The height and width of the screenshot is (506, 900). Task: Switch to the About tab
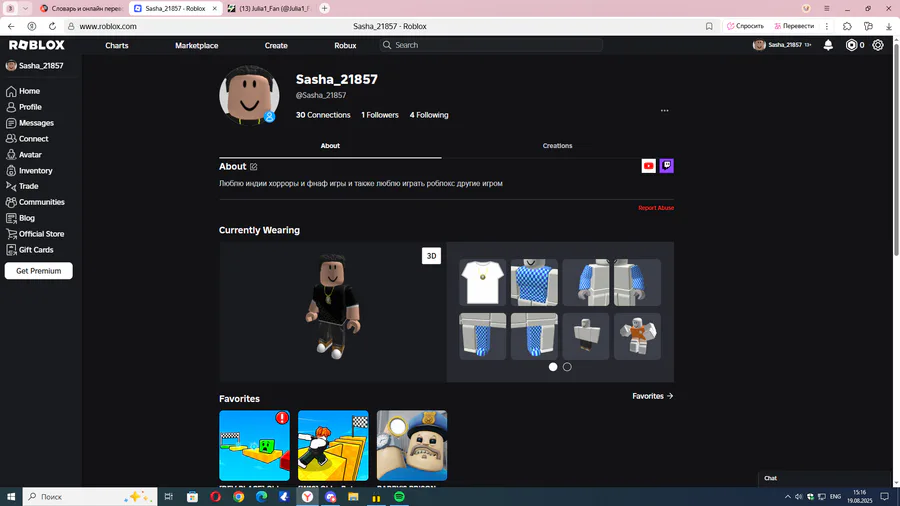tap(330, 146)
